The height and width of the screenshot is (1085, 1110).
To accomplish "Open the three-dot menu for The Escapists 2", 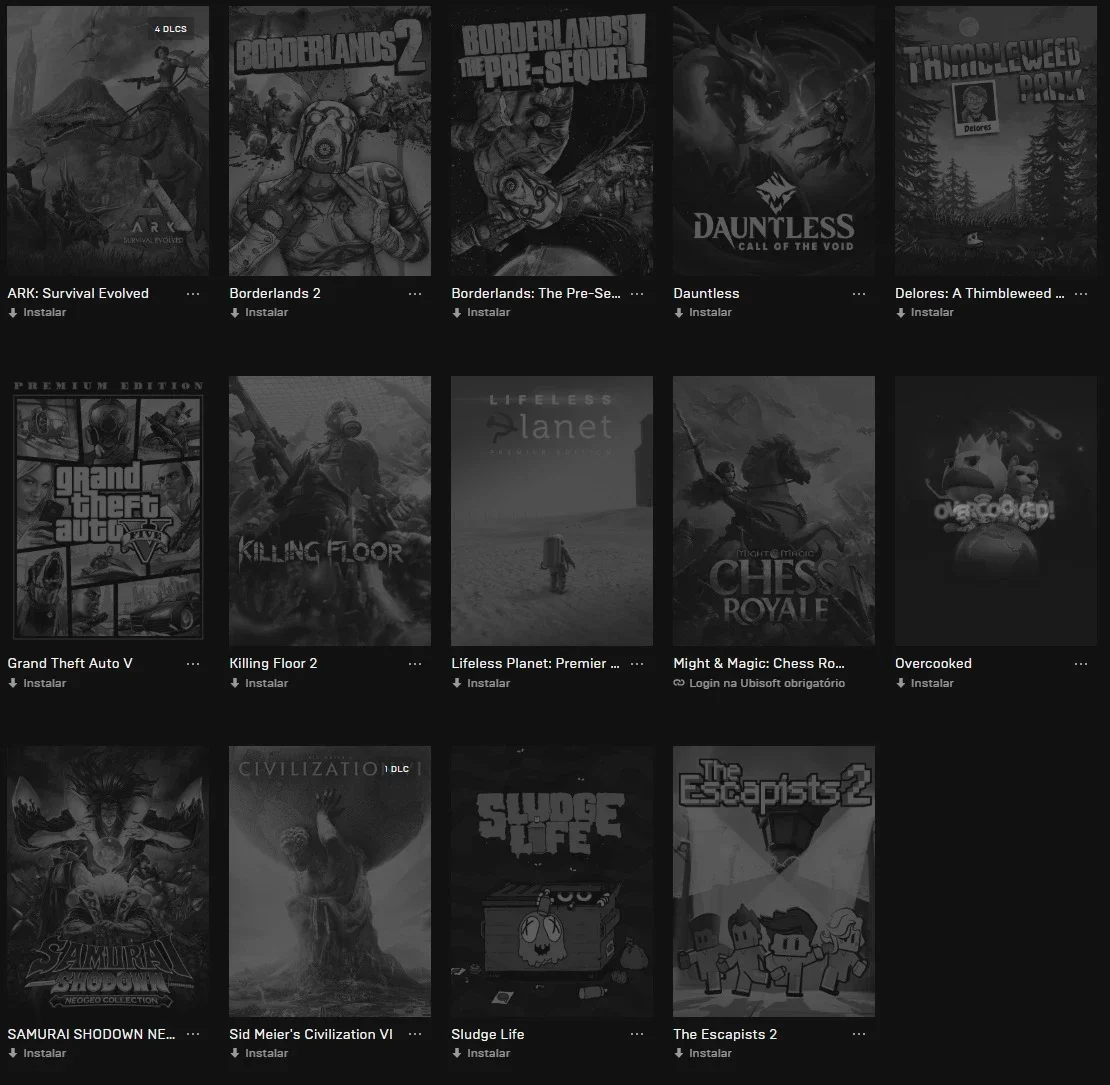I will 859,1034.
